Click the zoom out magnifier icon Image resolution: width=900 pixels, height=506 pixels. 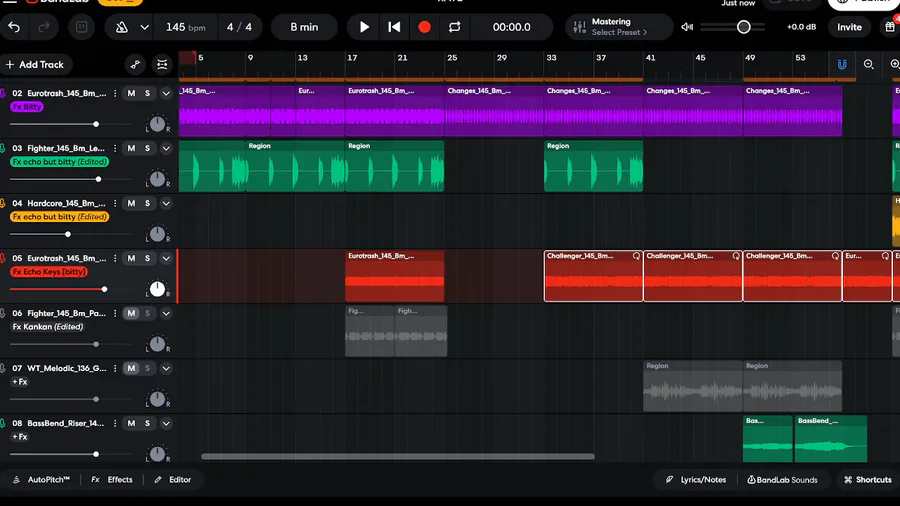(869, 64)
